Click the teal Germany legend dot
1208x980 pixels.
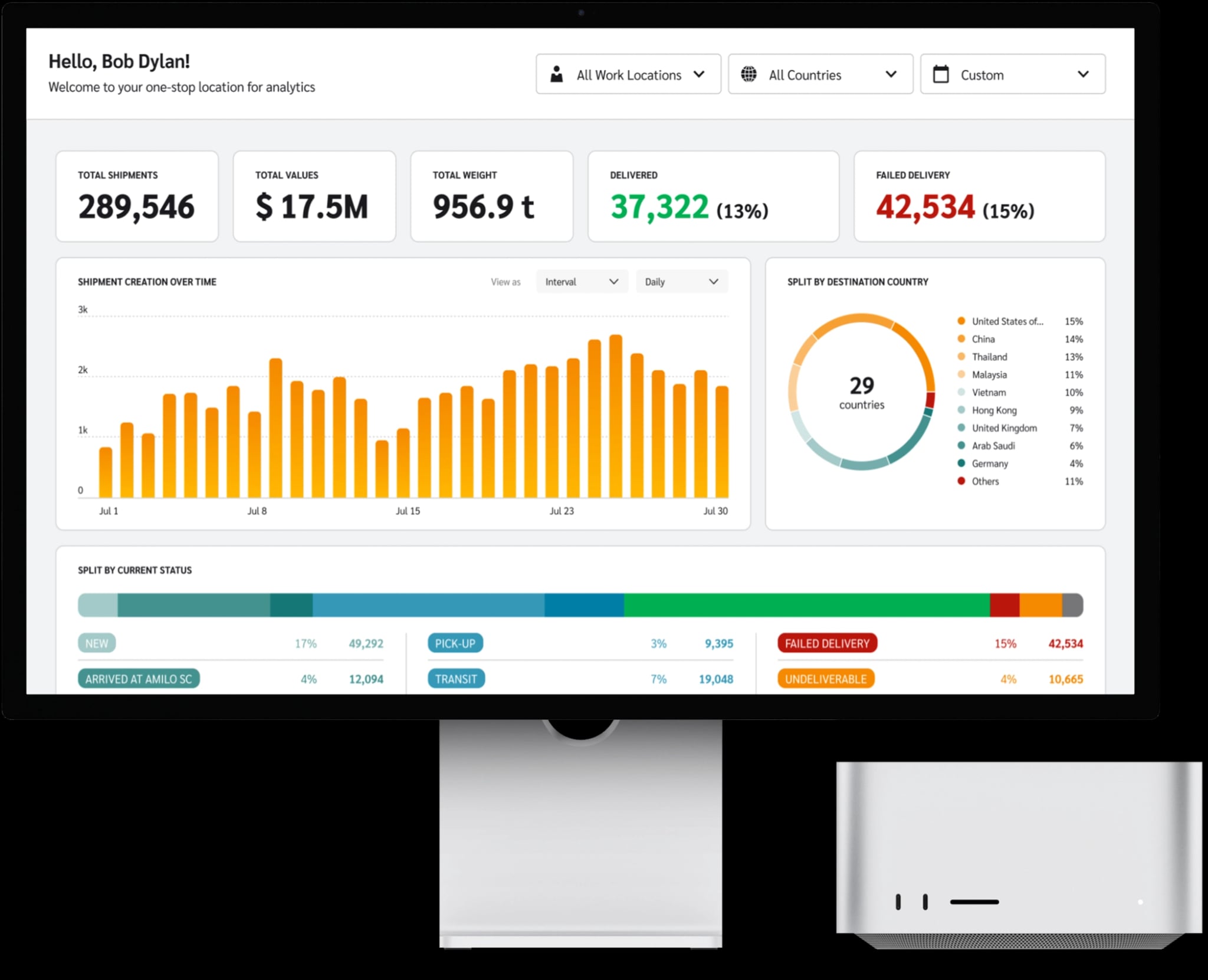point(961,463)
